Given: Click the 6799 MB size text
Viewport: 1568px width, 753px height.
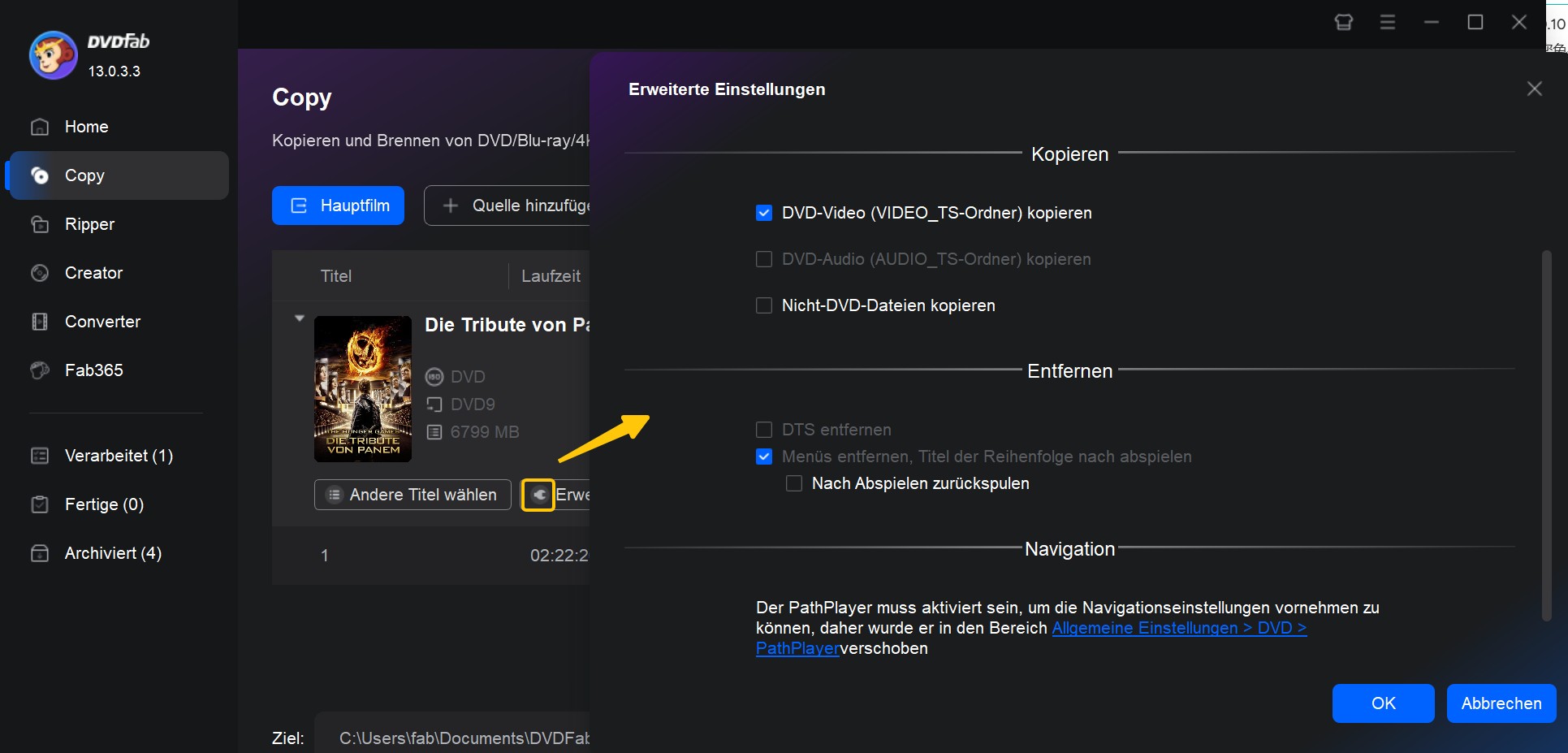Looking at the screenshot, I should (485, 432).
